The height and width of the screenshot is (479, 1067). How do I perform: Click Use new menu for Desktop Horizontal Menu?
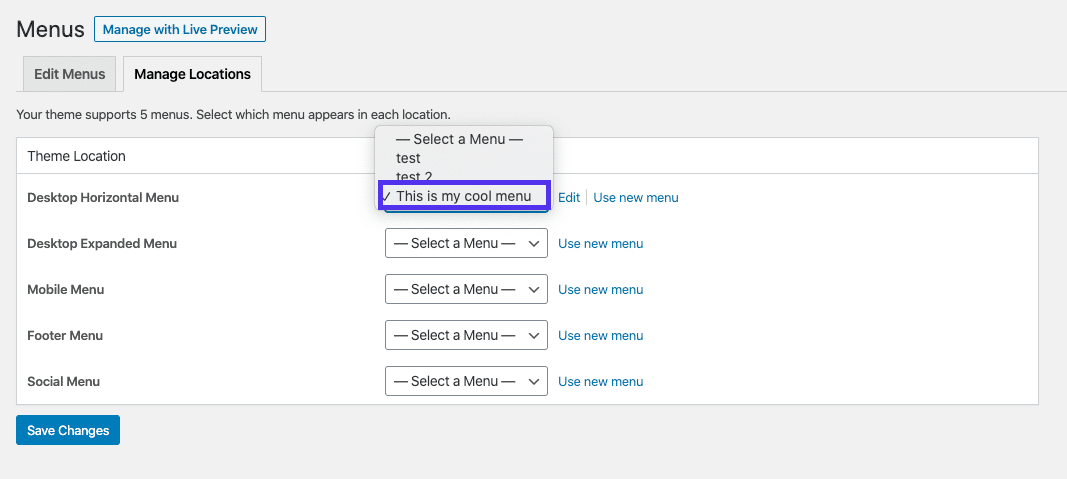pos(635,198)
